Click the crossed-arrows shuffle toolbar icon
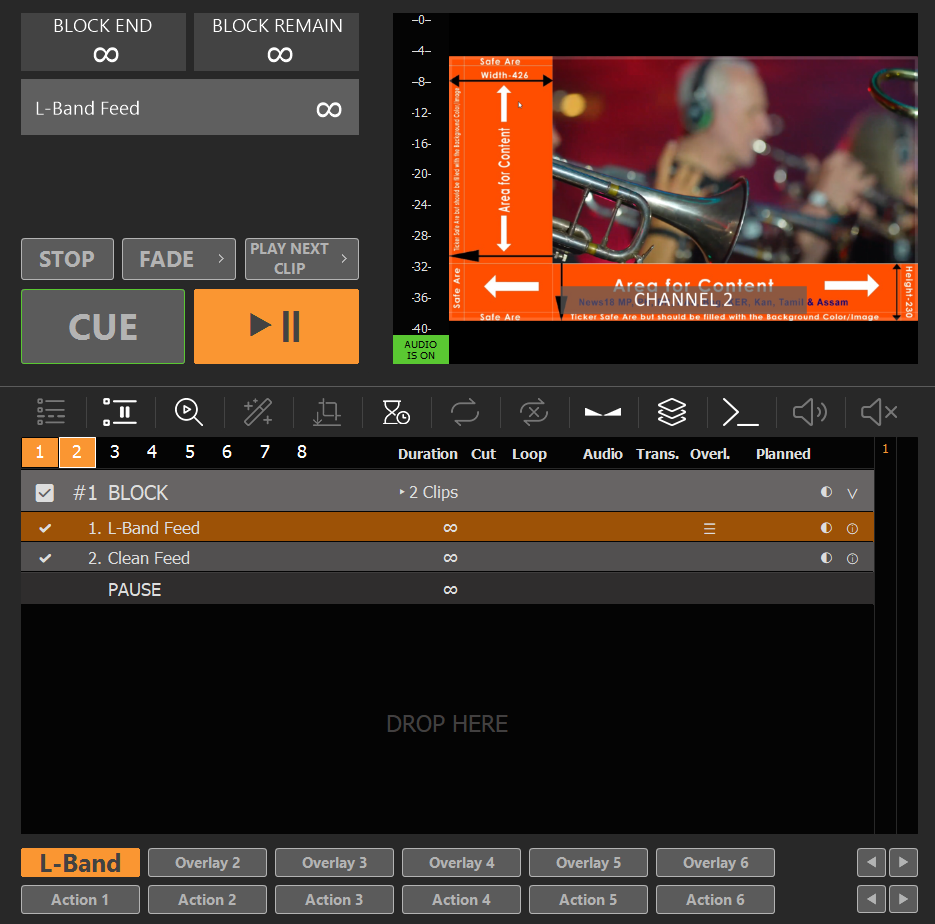 (x=534, y=412)
